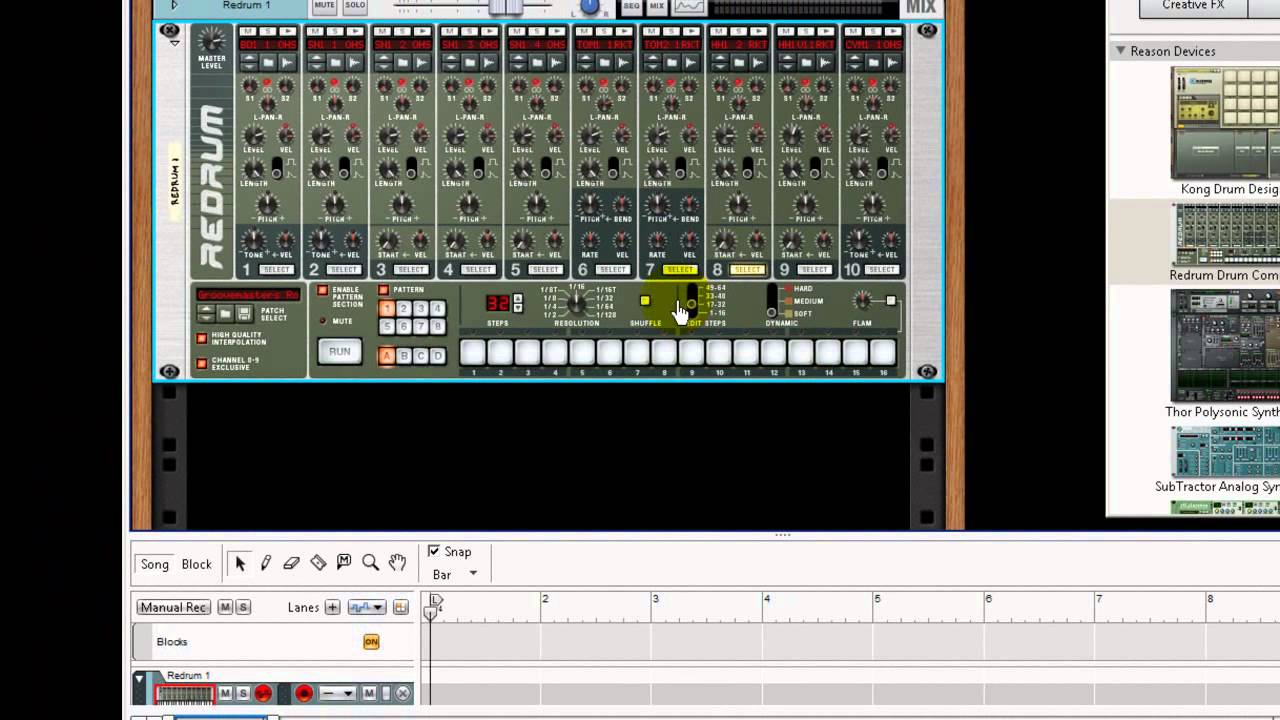The height and width of the screenshot is (720, 1280).
Task: Select the Pencil tool
Action: pos(266,564)
